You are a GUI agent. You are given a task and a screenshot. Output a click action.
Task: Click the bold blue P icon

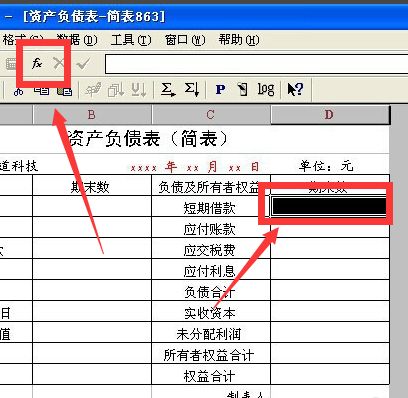tap(220, 89)
